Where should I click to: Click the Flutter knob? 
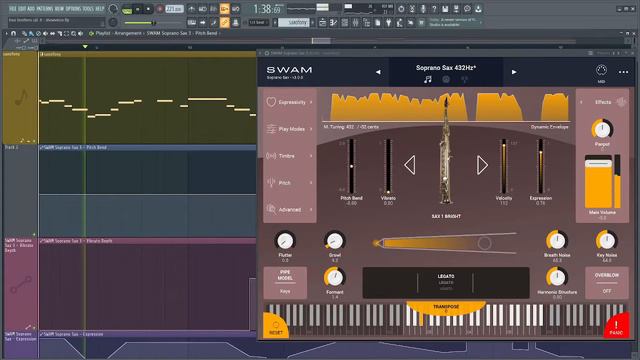click(285, 241)
